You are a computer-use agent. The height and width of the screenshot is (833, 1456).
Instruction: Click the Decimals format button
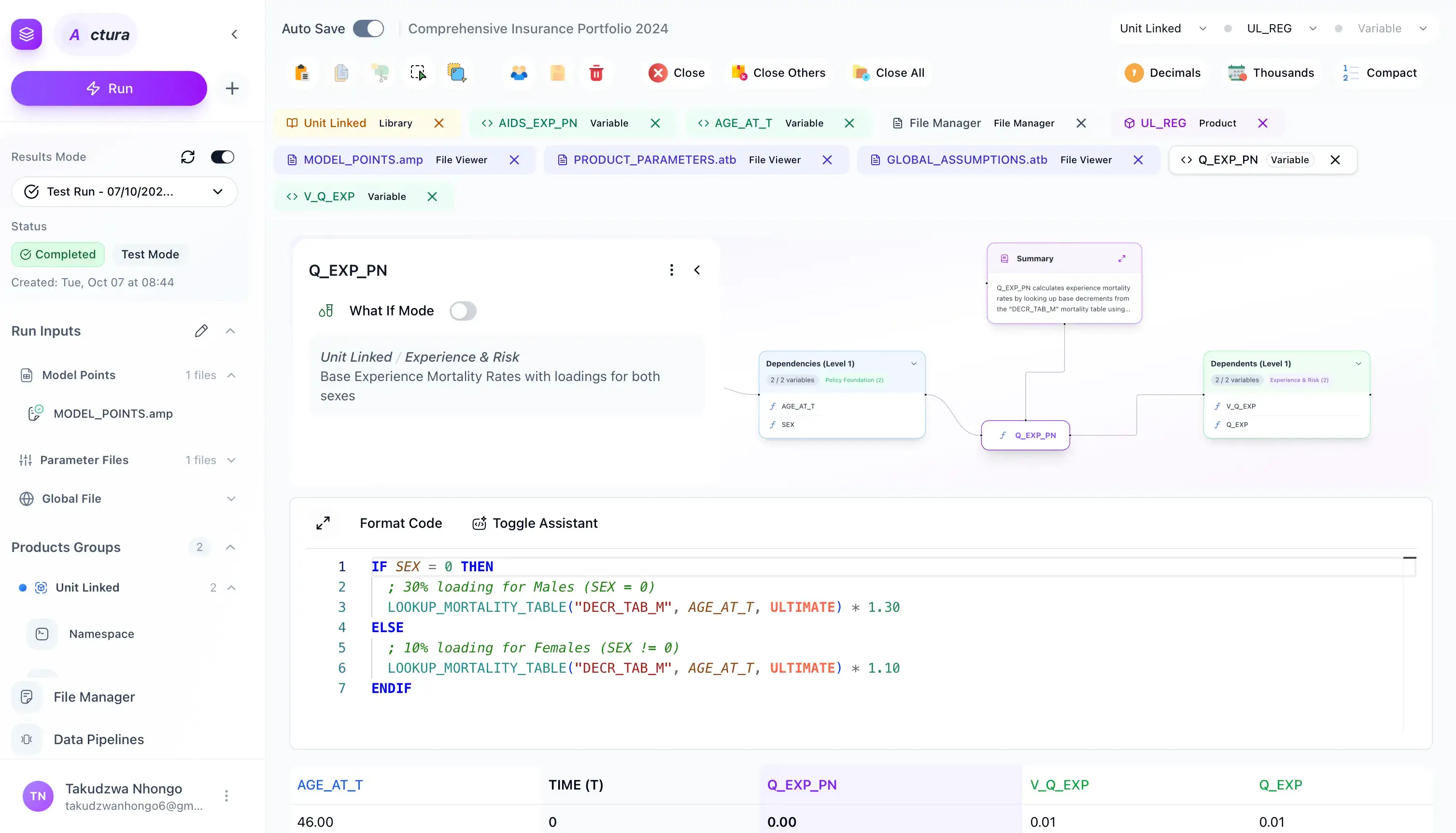tap(1162, 72)
